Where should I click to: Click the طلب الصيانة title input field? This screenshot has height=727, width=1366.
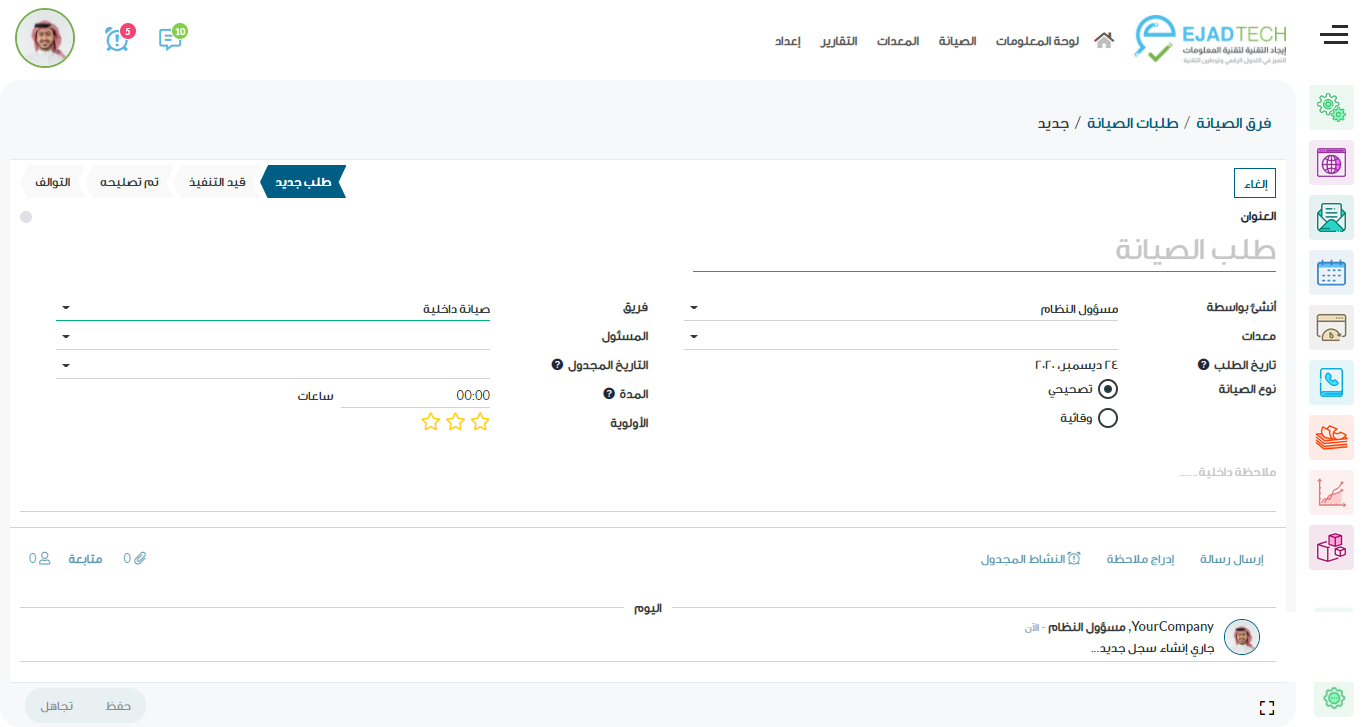984,250
